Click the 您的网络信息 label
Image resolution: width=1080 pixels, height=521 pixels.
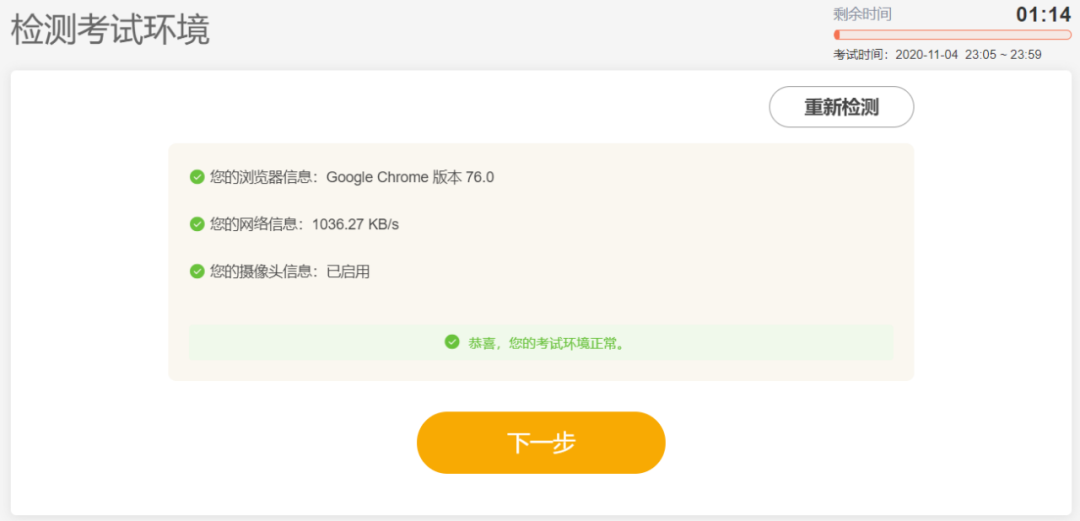tap(256, 224)
